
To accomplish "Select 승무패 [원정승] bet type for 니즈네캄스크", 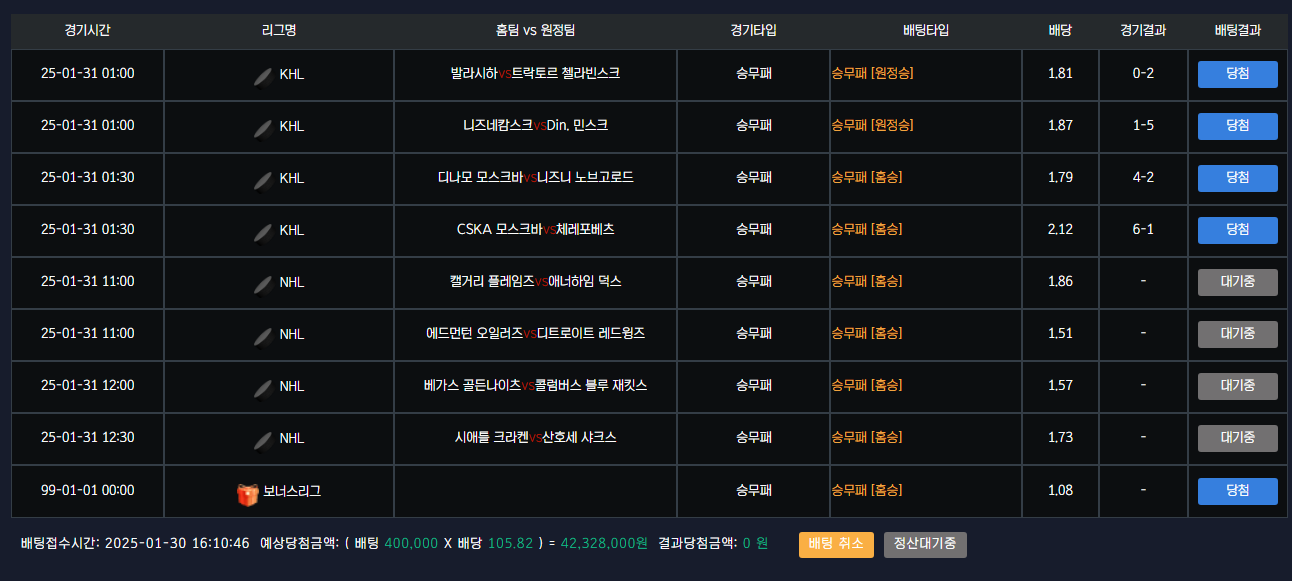I will 872,125.
